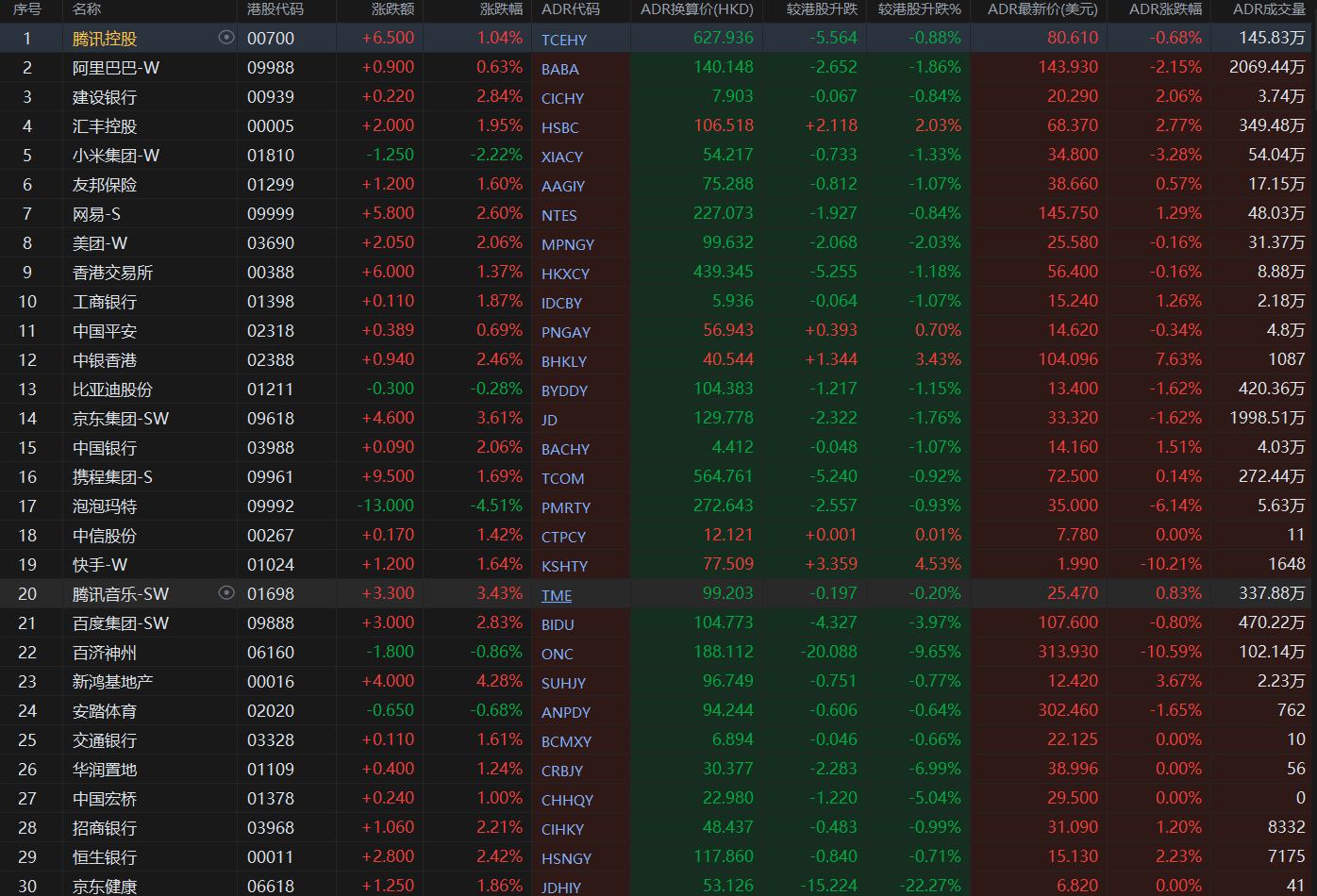
Task: Select 中国平安 stock name
Action: (x=105, y=331)
